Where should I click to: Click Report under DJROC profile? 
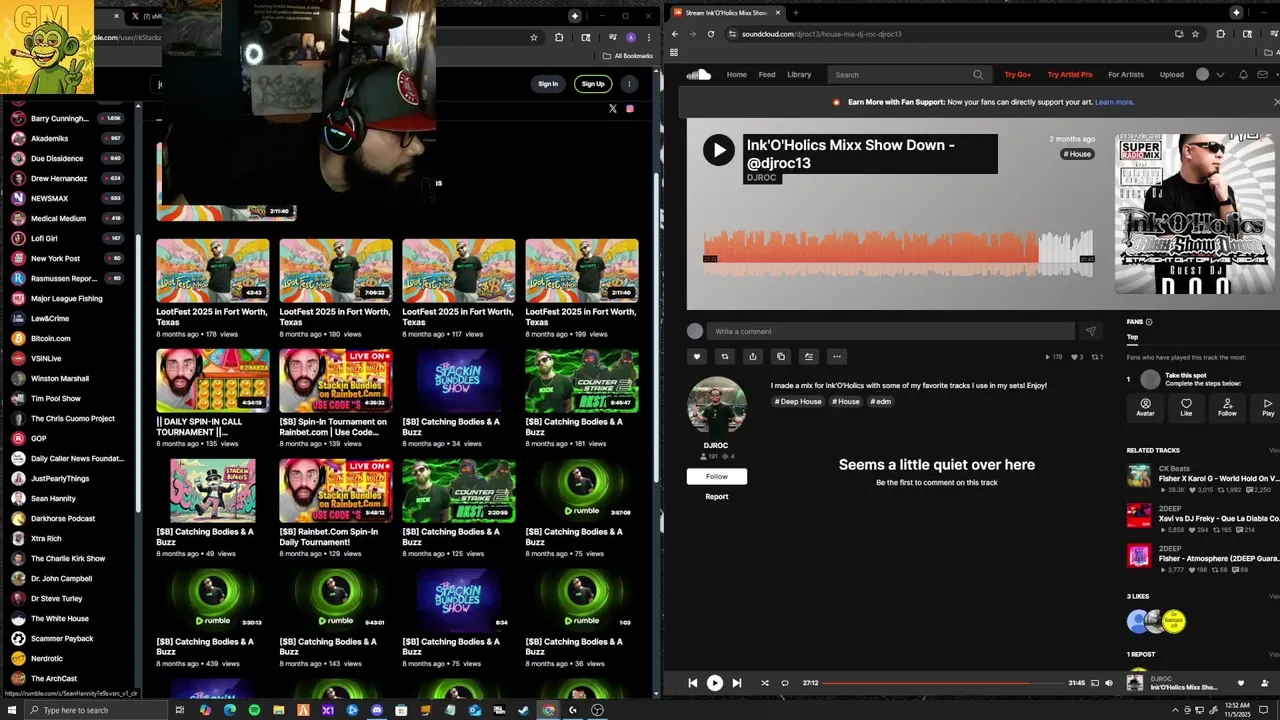pos(717,497)
